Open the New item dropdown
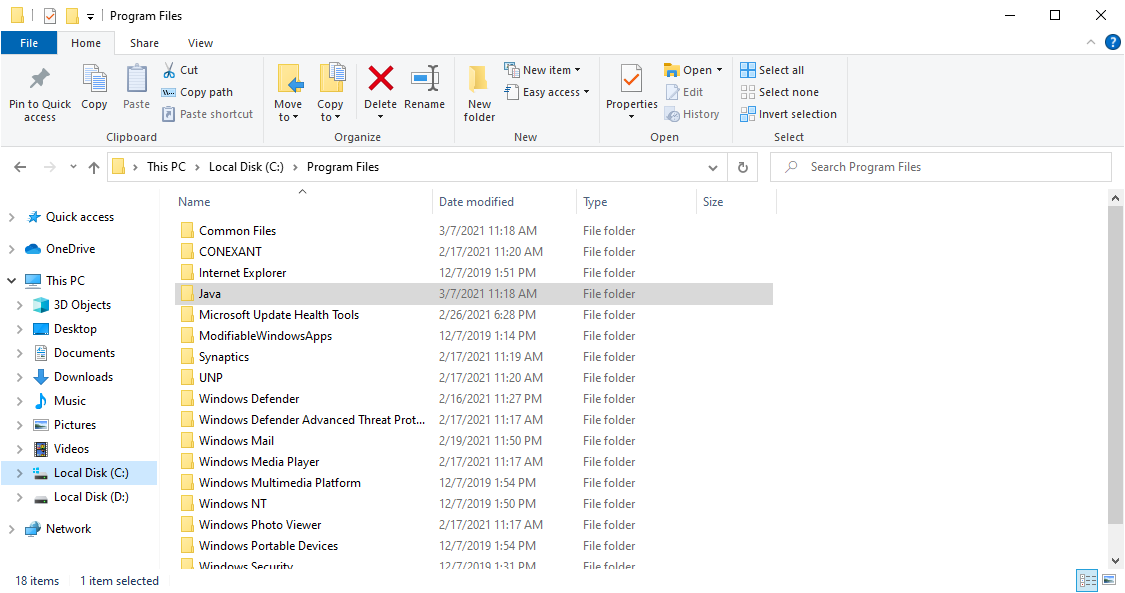Screen dimensions: 1125x593 pyautogui.click(x=545, y=69)
